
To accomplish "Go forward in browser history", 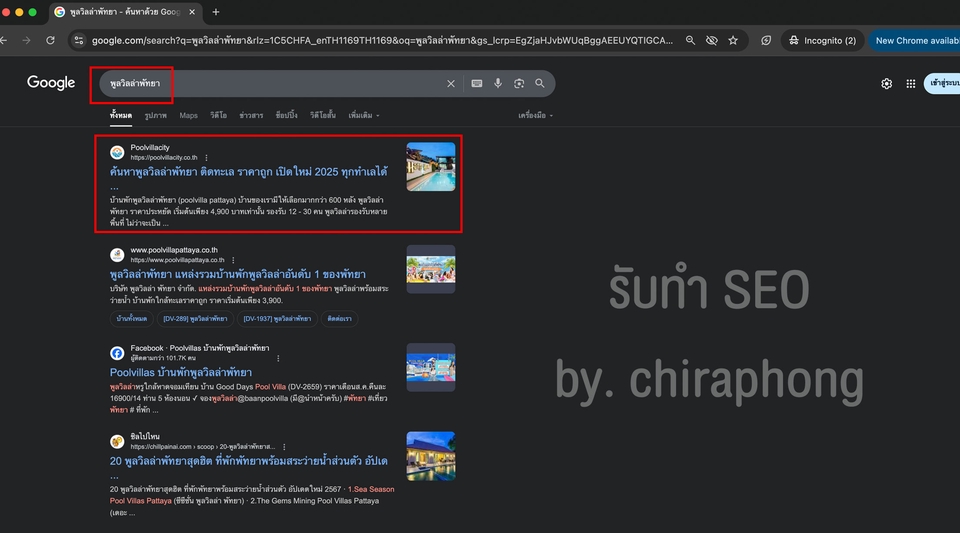I will 26,40.
